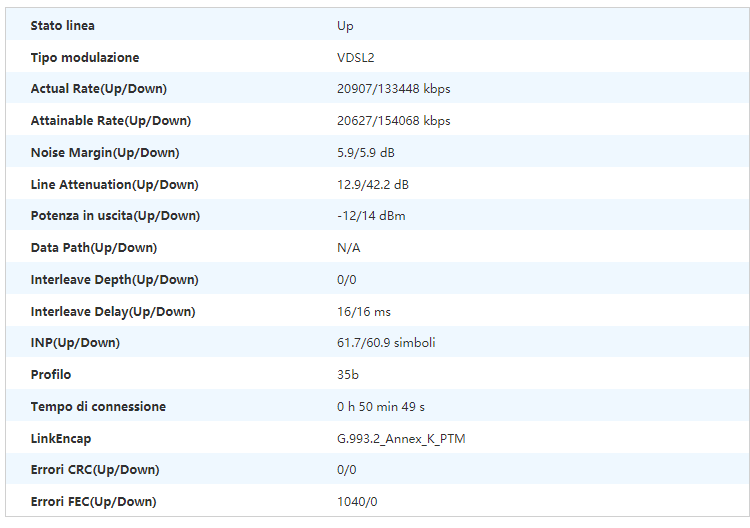
Task: Click the 'Noise Margin(Up/Down)' label
Action: [x=105, y=152]
